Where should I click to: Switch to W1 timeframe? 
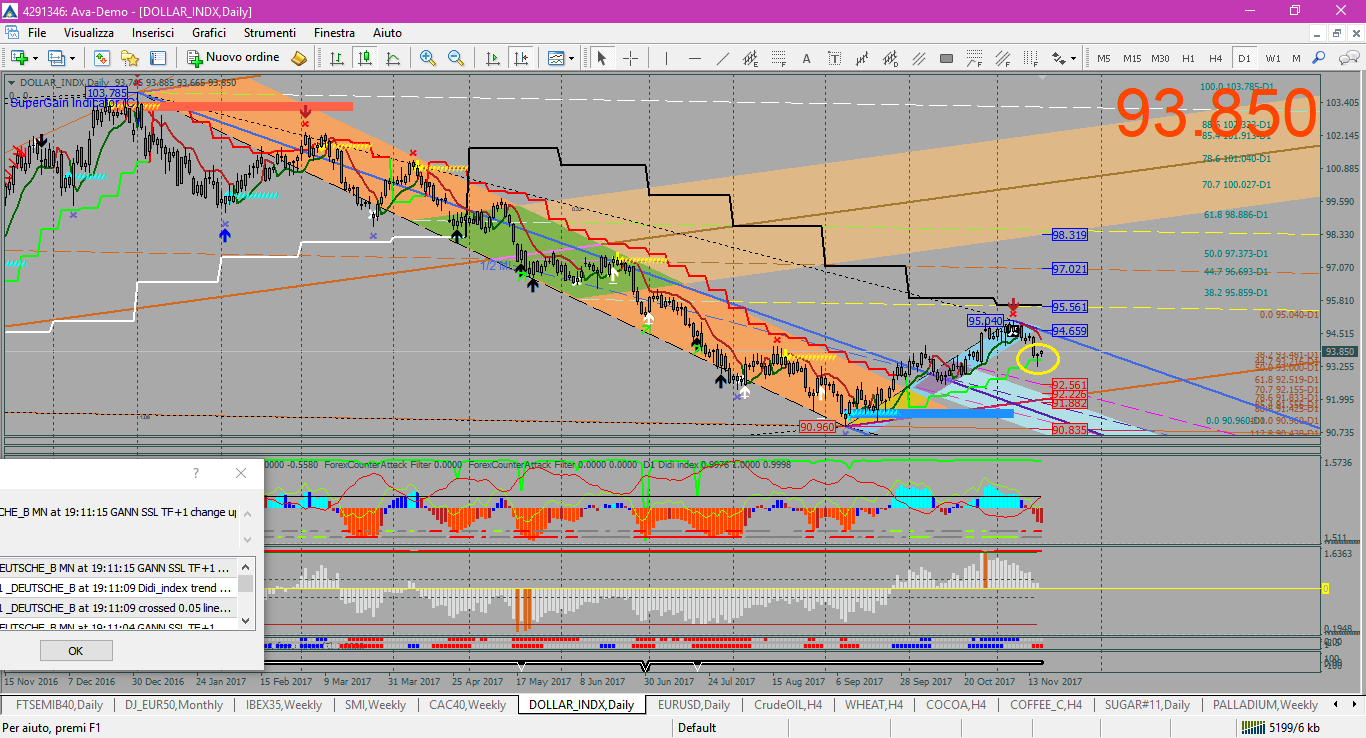click(x=1272, y=58)
